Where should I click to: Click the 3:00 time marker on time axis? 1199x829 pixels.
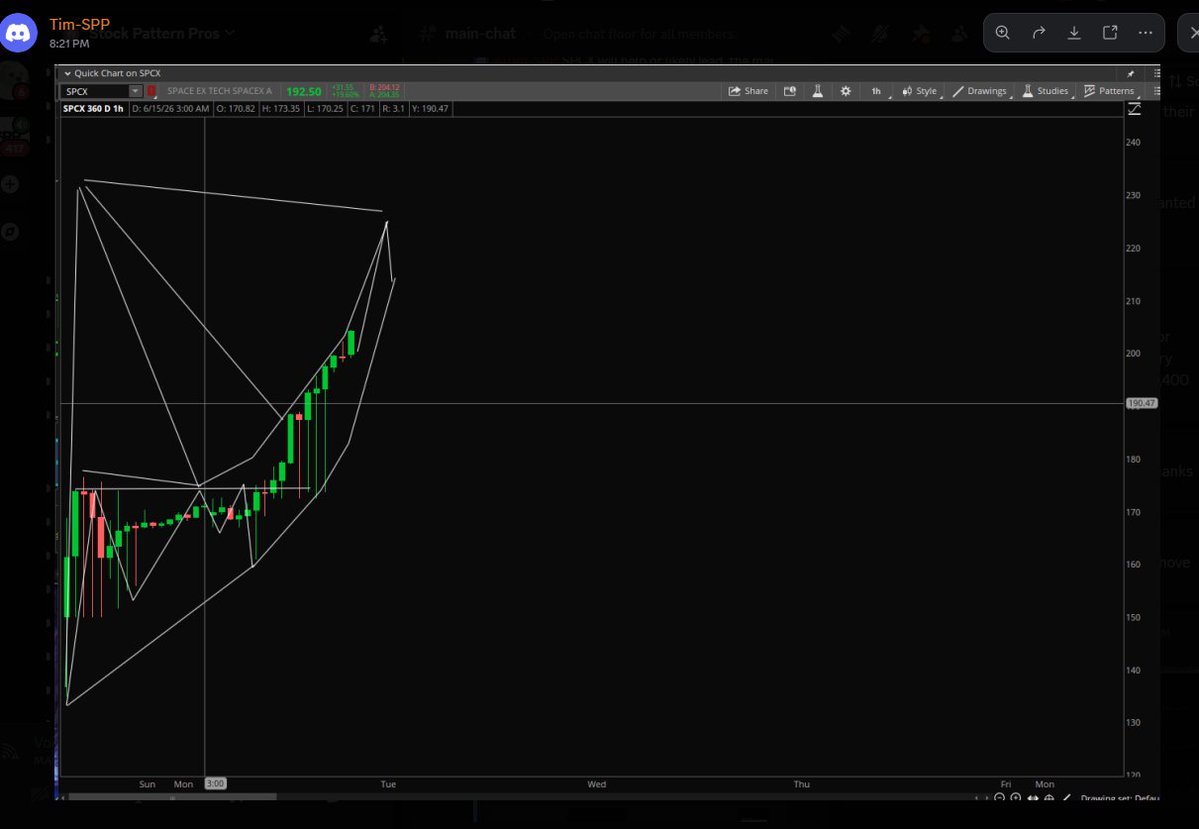(x=216, y=784)
